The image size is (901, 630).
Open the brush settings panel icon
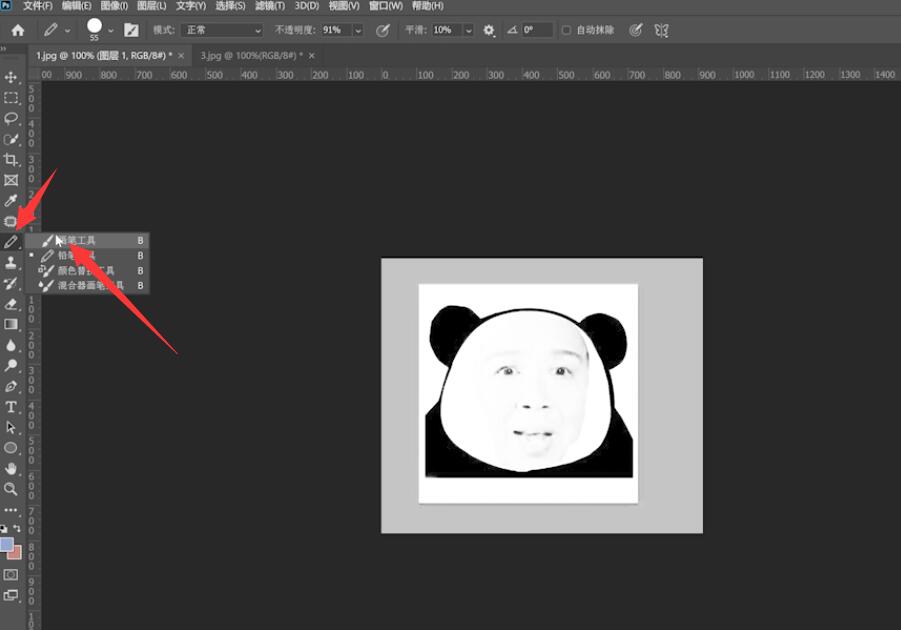pyautogui.click(x=131, y=30)
